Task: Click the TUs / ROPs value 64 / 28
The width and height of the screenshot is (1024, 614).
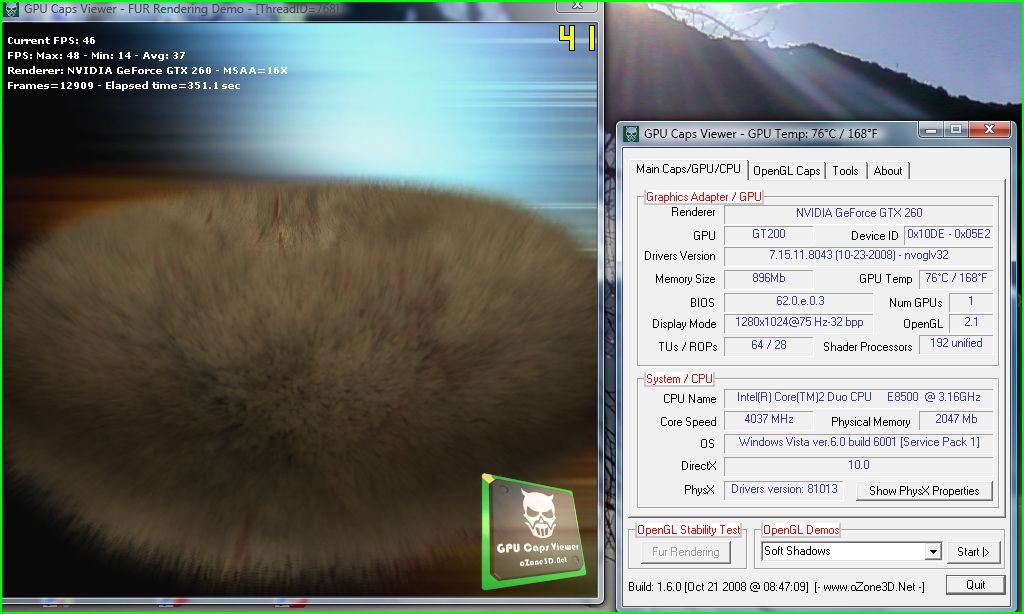Action: coord(769,345)
